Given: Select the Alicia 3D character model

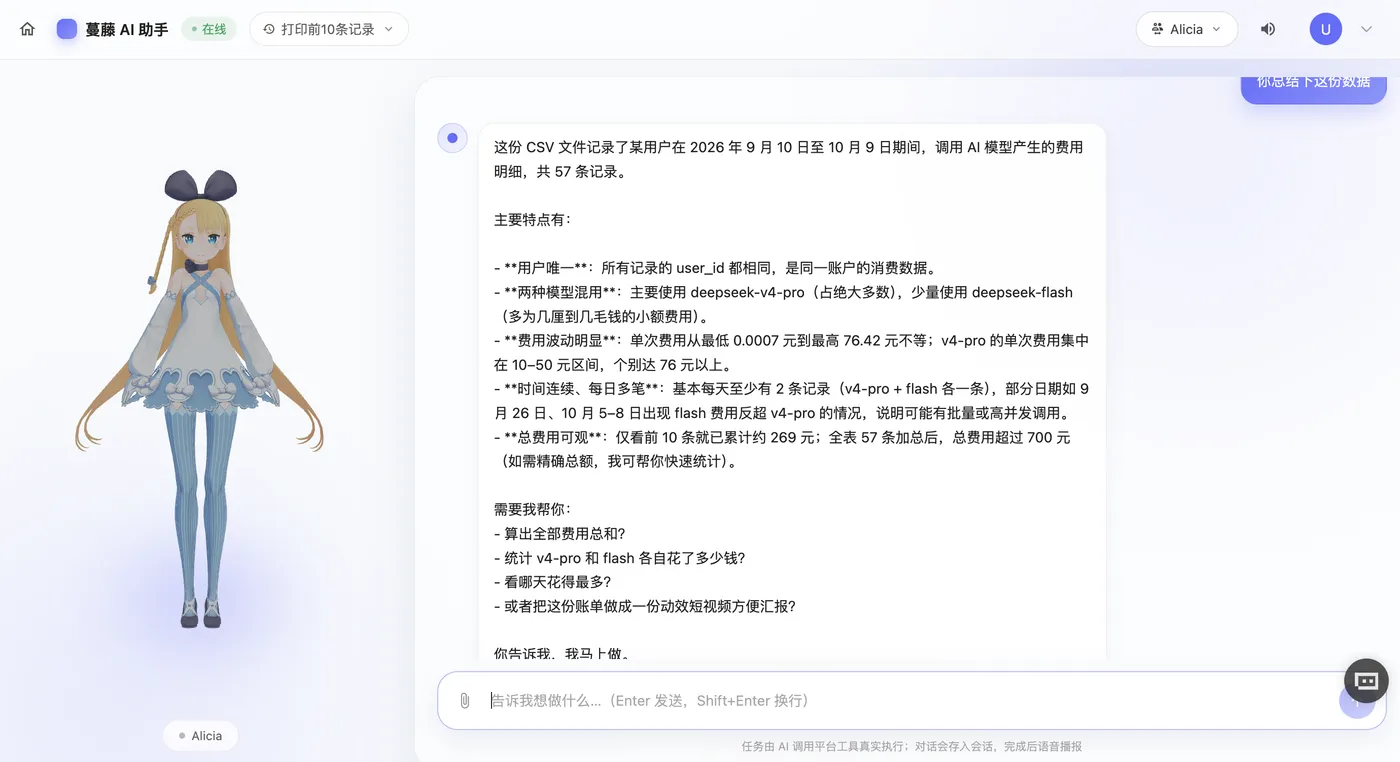Looking at the screenshot, I should (200, 398).
